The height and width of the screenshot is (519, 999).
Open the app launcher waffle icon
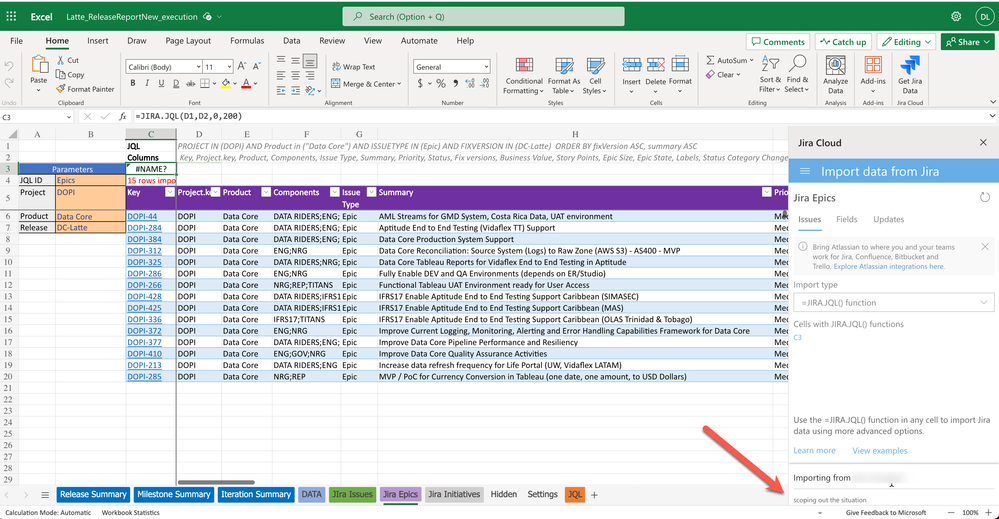(11, 17)
